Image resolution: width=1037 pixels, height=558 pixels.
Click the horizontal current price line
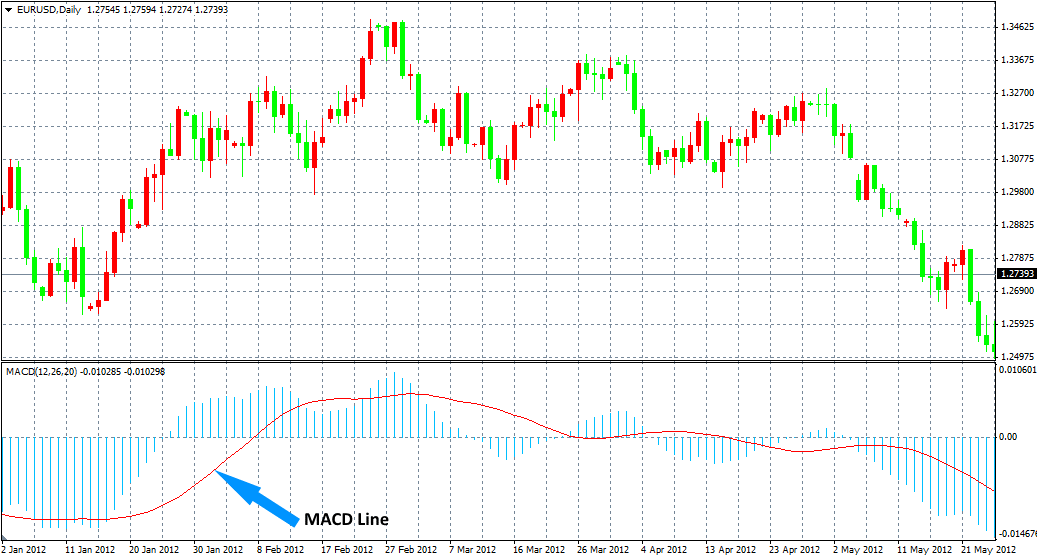point(500,274)
